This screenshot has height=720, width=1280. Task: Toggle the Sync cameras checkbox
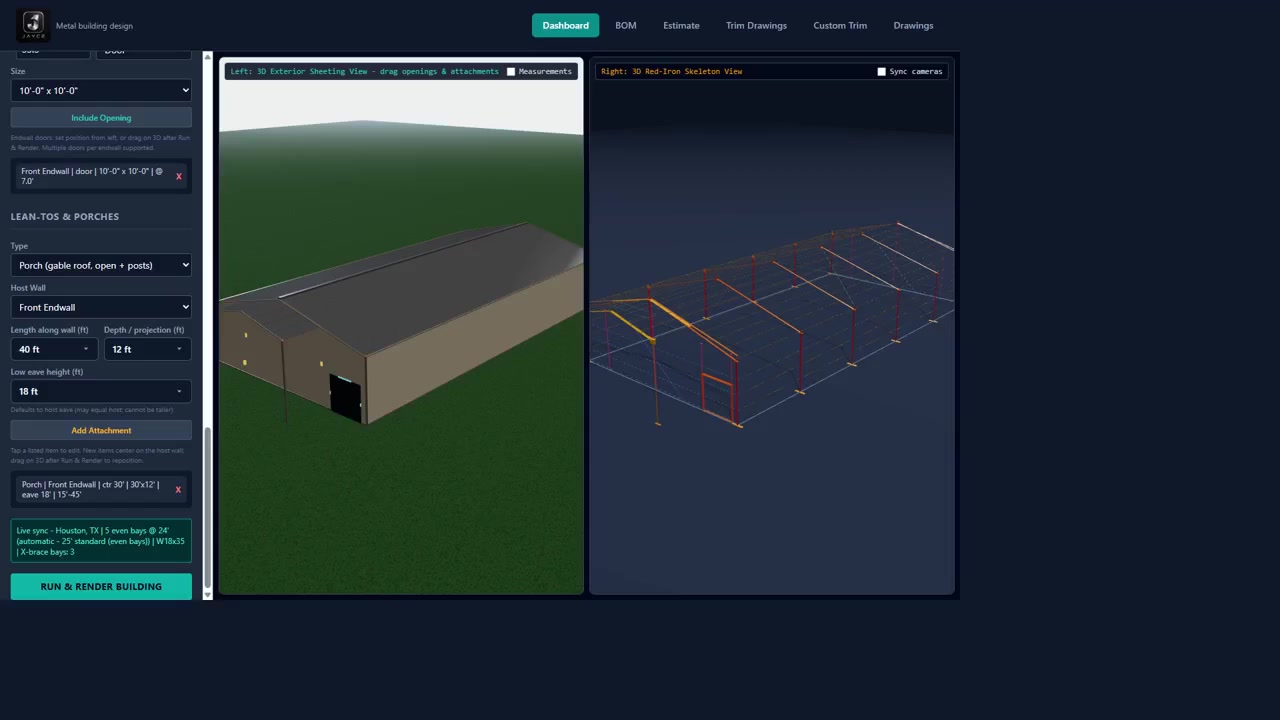point(881,72)
